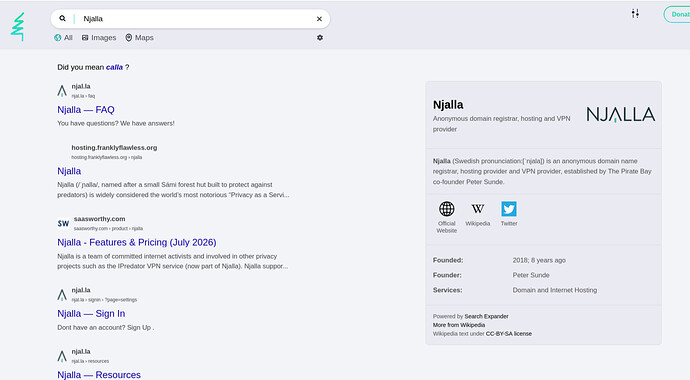The height and width of the screenshot is (380, 690).
Task: Select the All results tab
Action: 63,38
